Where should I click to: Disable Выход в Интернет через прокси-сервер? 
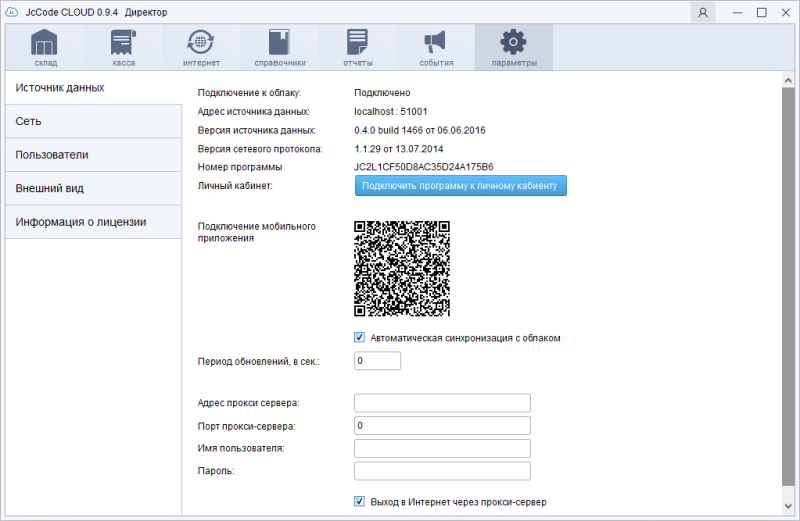(x=360, y=502)
